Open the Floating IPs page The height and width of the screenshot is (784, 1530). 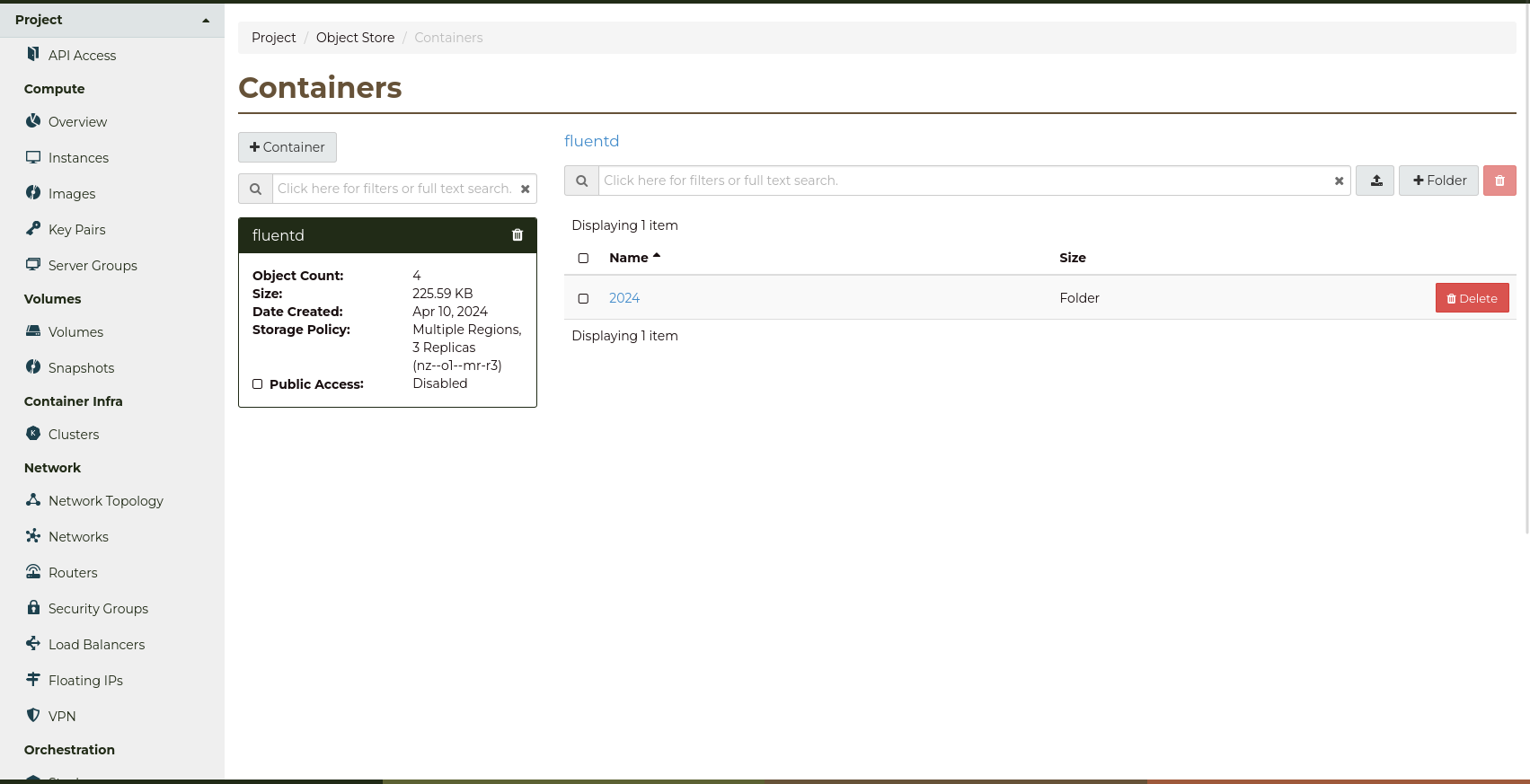tap(85, 681)
